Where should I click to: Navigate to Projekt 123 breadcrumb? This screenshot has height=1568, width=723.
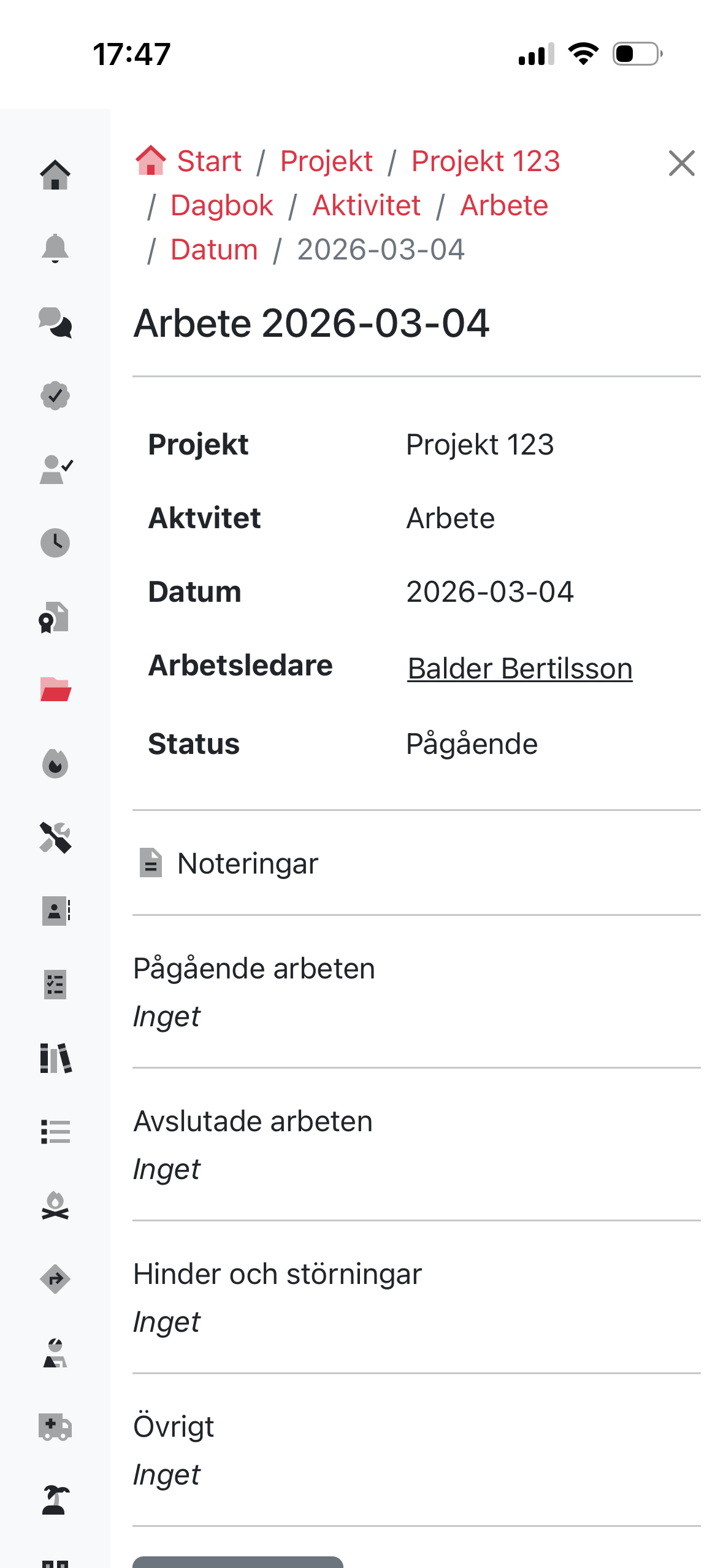485,161
